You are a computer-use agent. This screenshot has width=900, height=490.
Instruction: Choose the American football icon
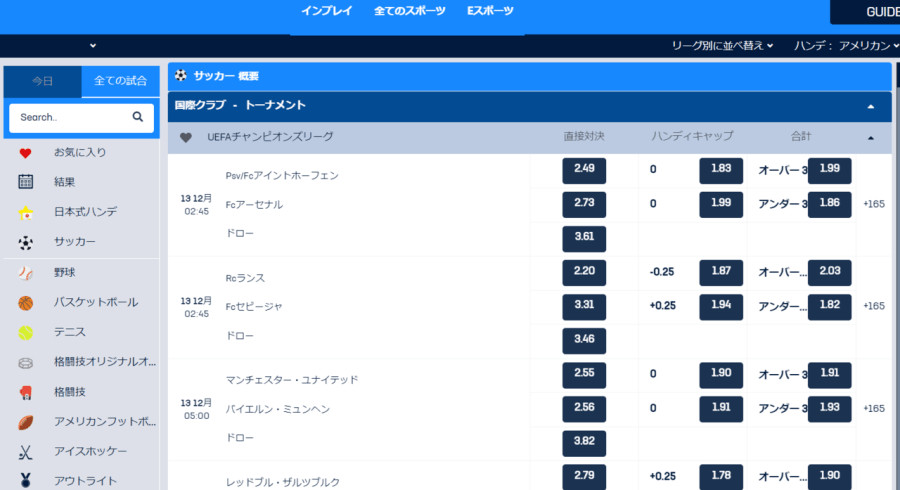(x=25, y=422)
